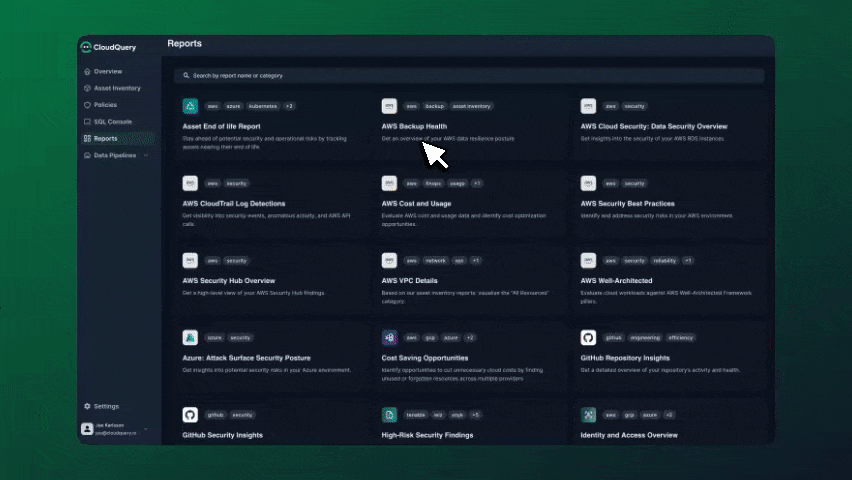Click the CloudQuery logo icon

[86, 47]
